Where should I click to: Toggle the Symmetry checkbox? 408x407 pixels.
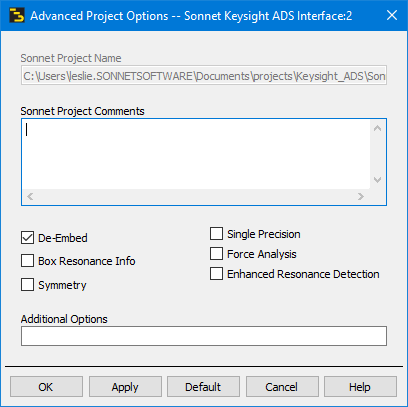coord(27,285)
